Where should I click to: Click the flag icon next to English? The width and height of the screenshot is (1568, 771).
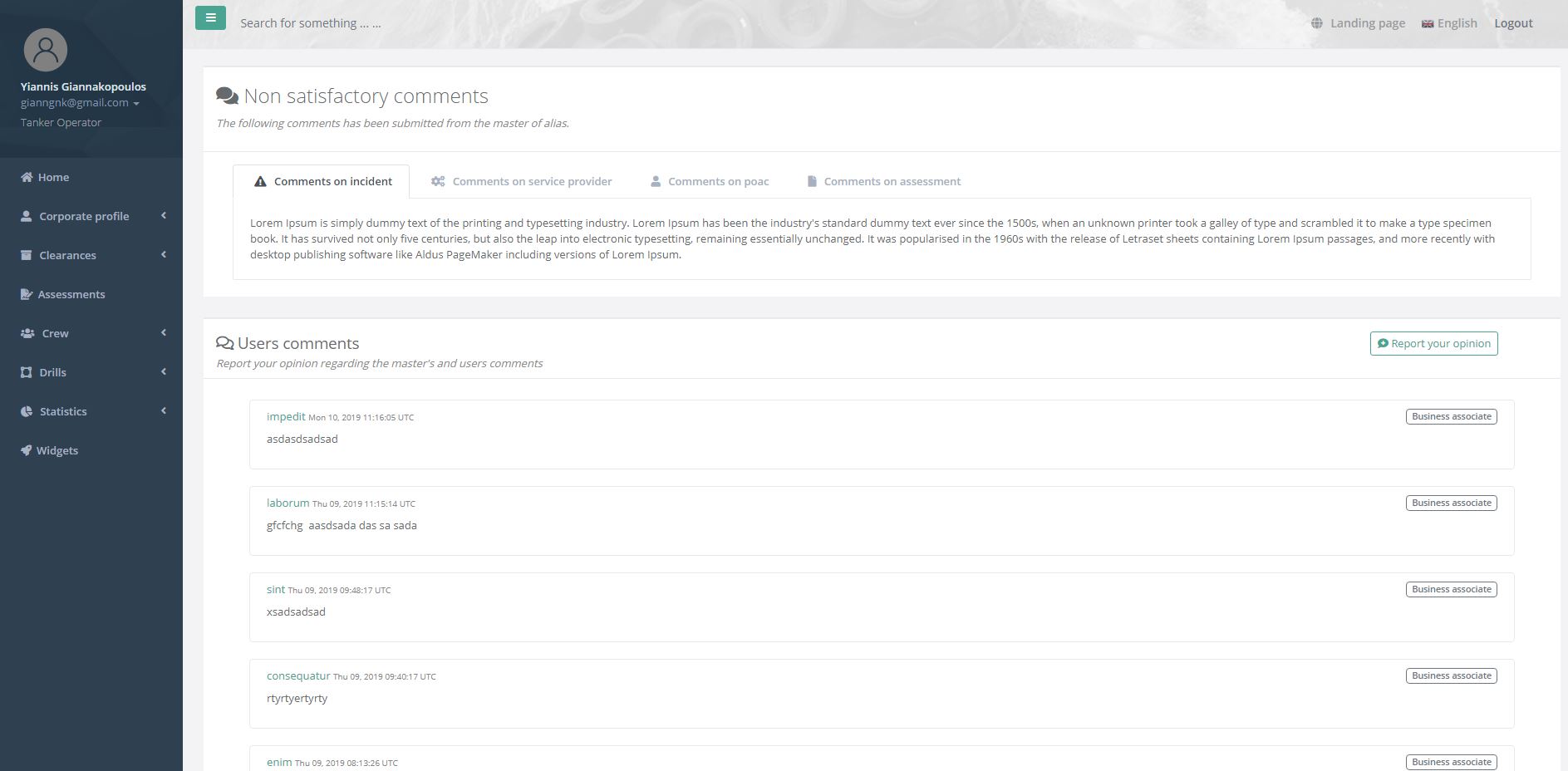pos(1427,24)
